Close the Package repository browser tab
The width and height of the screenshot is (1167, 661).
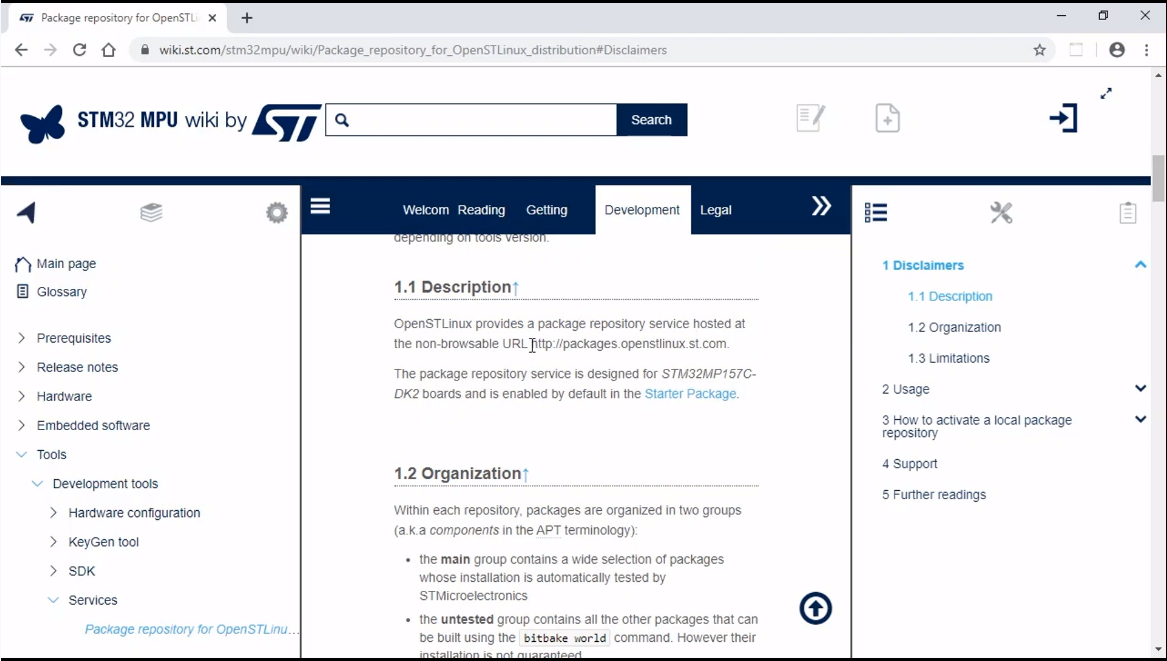pos(213,18)
